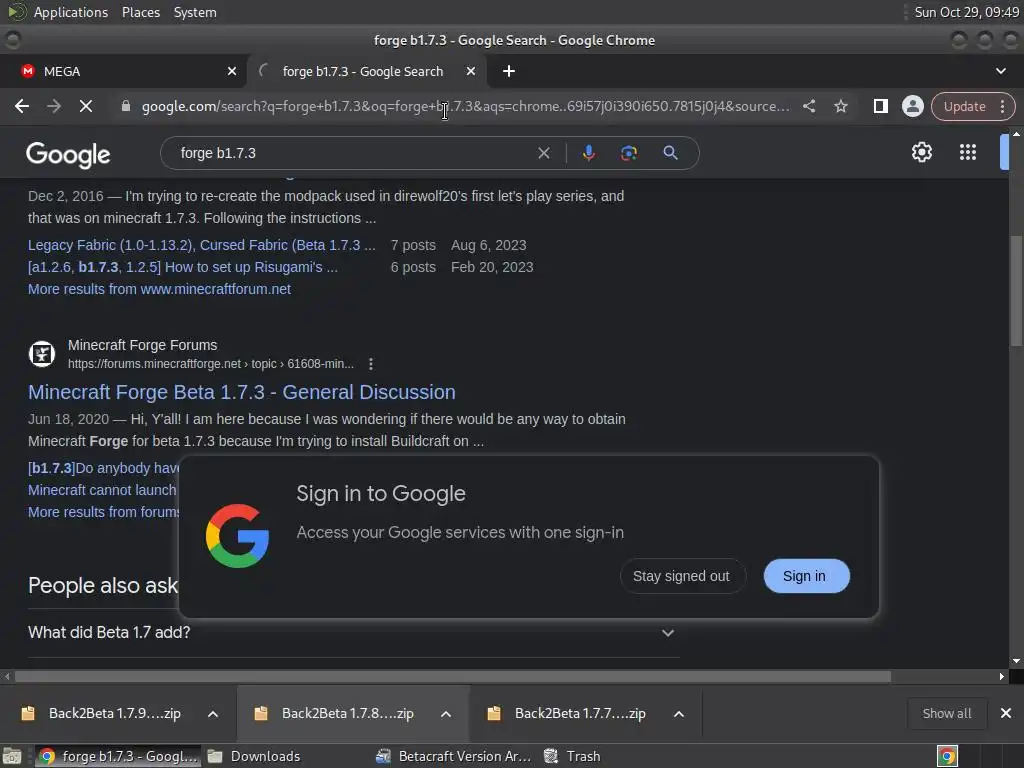This screenshot has height=768, width=1024.
Task: Click the vertical scrollbar thumb
Action: coord(1016,291)
